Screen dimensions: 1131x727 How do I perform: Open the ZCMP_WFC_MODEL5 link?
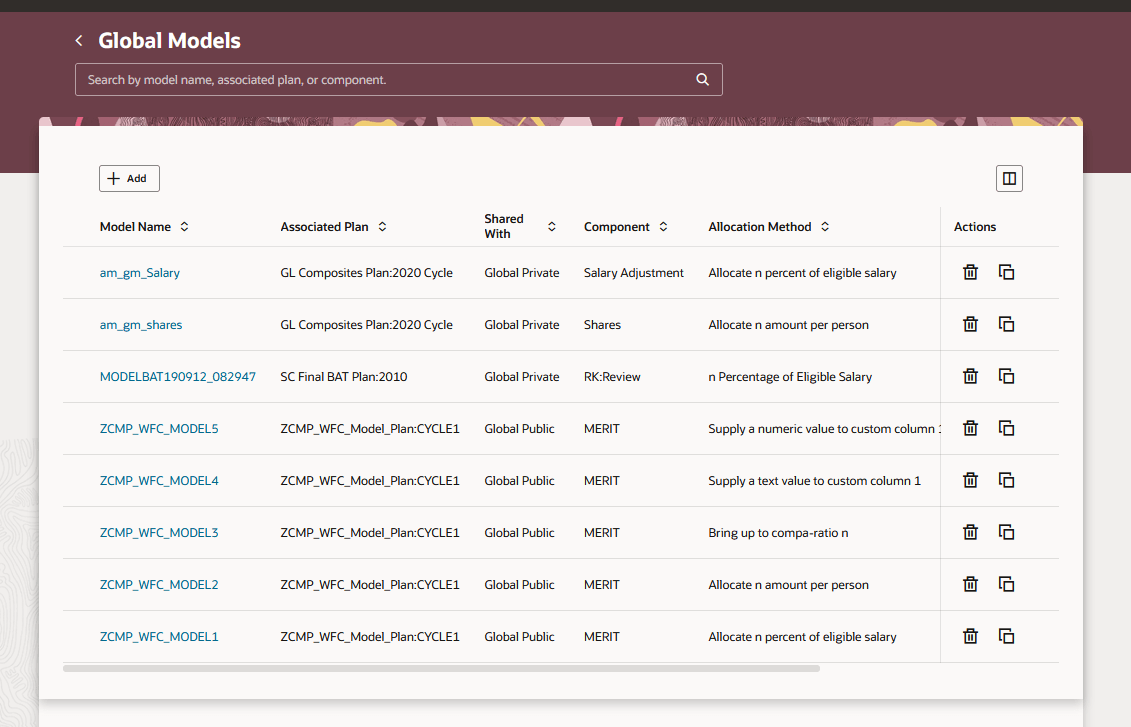[159, 428]
